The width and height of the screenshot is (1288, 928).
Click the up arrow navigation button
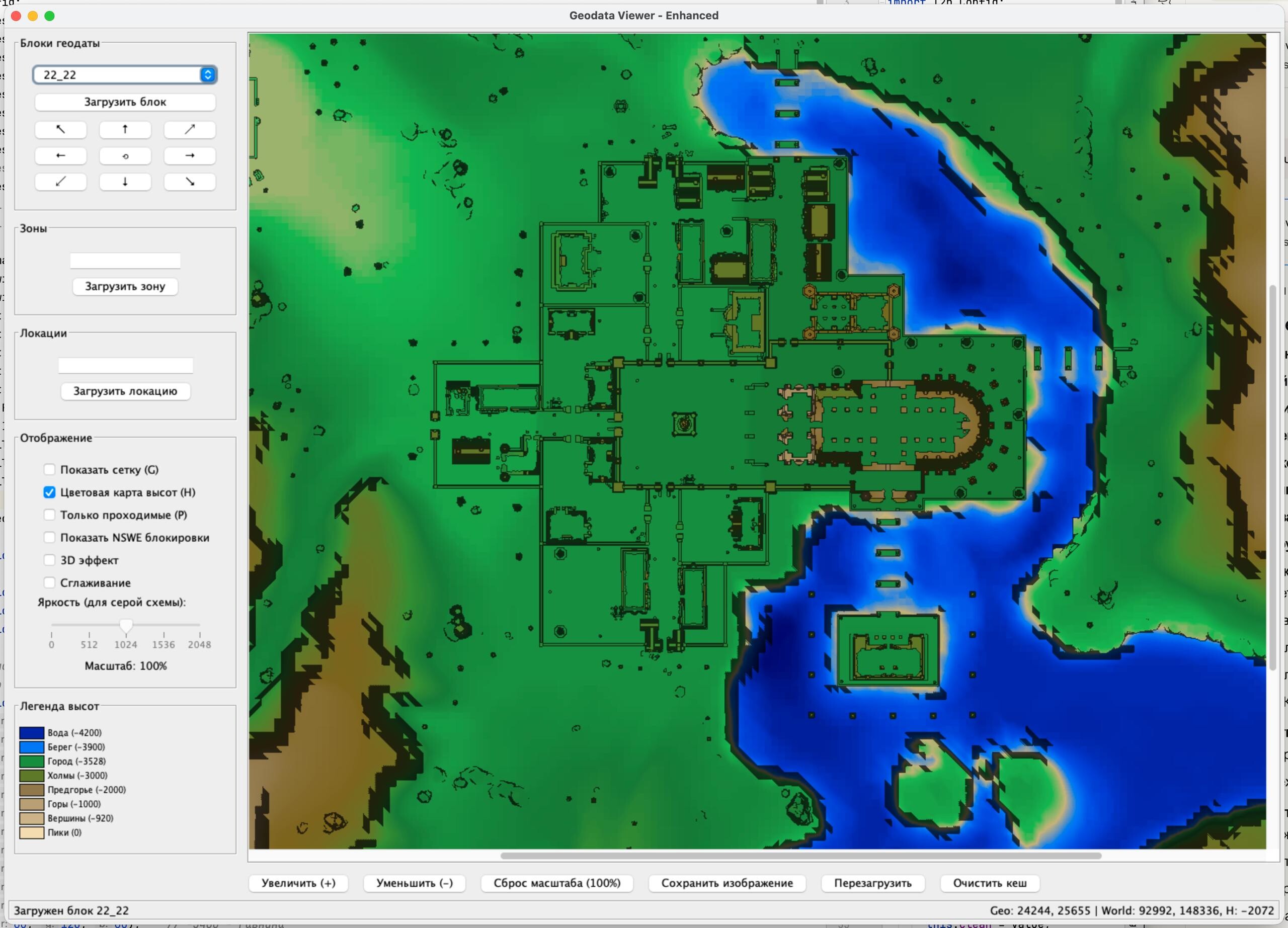tap(125, 129)
